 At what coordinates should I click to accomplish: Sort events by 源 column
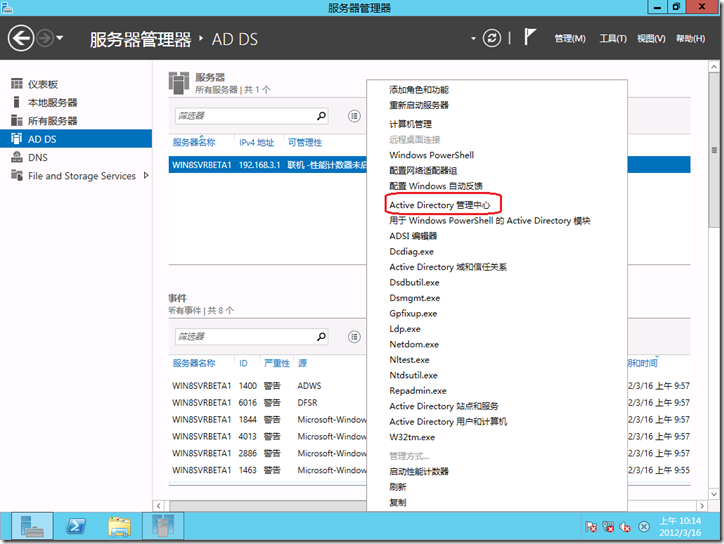tap(302, 363)
